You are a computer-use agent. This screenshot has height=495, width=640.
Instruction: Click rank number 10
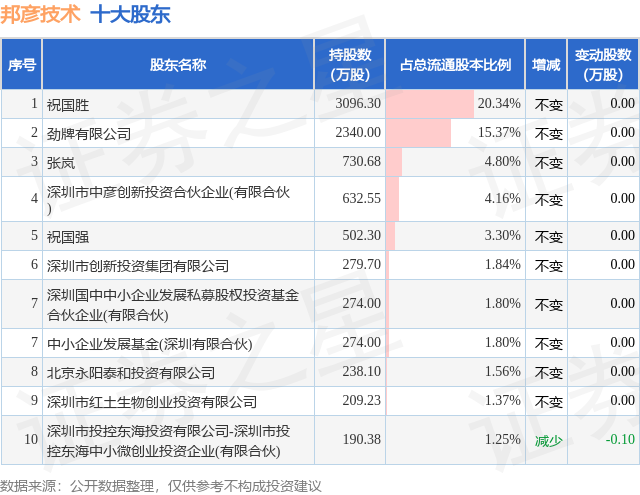(31, 440)
